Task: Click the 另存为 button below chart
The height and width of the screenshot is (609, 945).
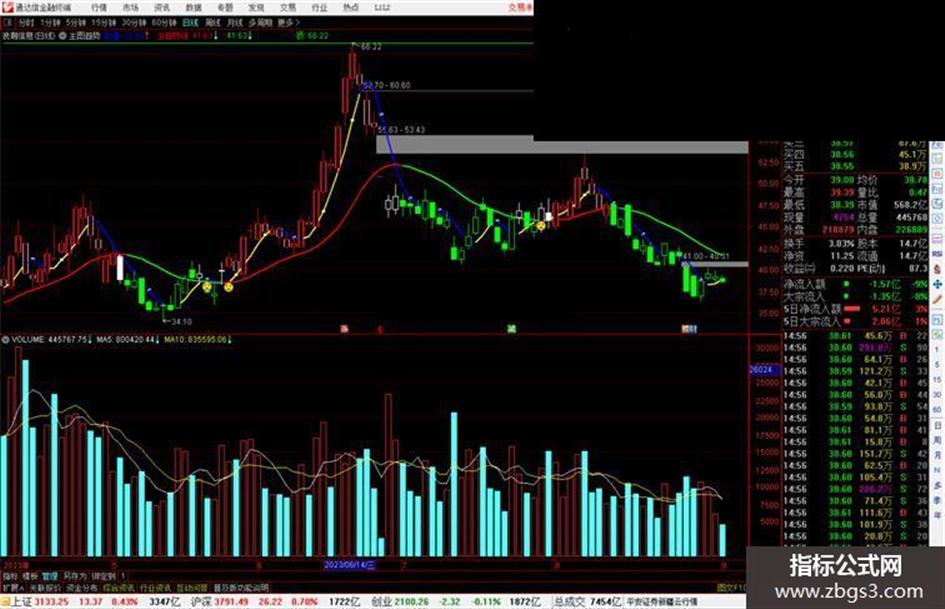Action: (75, 576)
